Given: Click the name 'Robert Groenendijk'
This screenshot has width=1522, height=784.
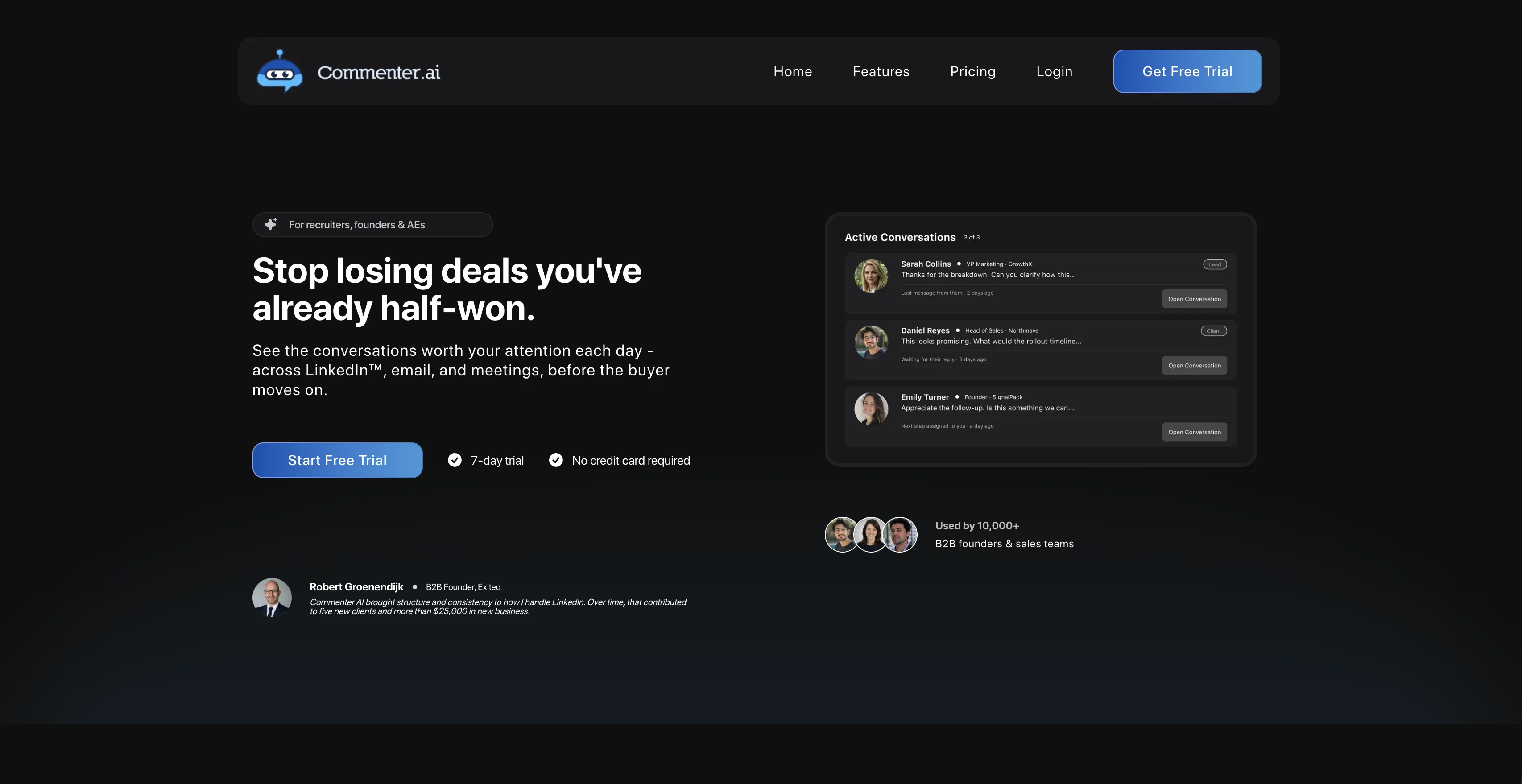Looking at the screenshot, I should 356,587.
